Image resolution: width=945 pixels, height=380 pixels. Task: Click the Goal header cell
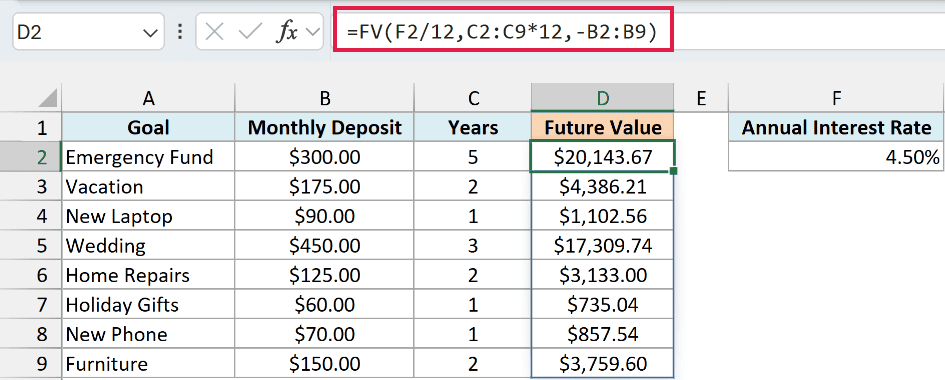(148, 128)
